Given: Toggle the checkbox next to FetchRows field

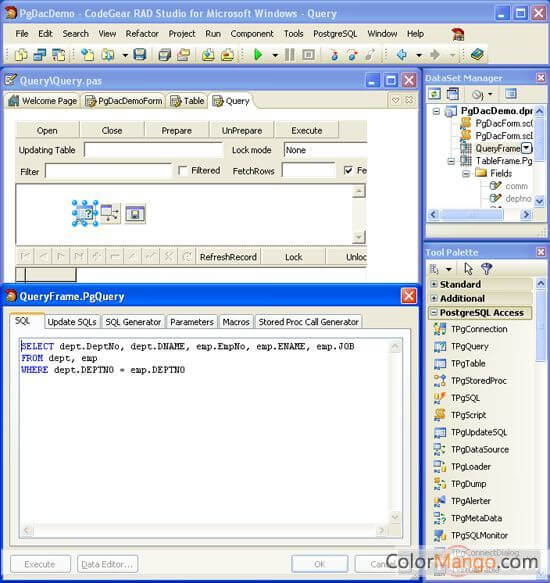Looking at the screenshot, I should (x=348, y=171).
